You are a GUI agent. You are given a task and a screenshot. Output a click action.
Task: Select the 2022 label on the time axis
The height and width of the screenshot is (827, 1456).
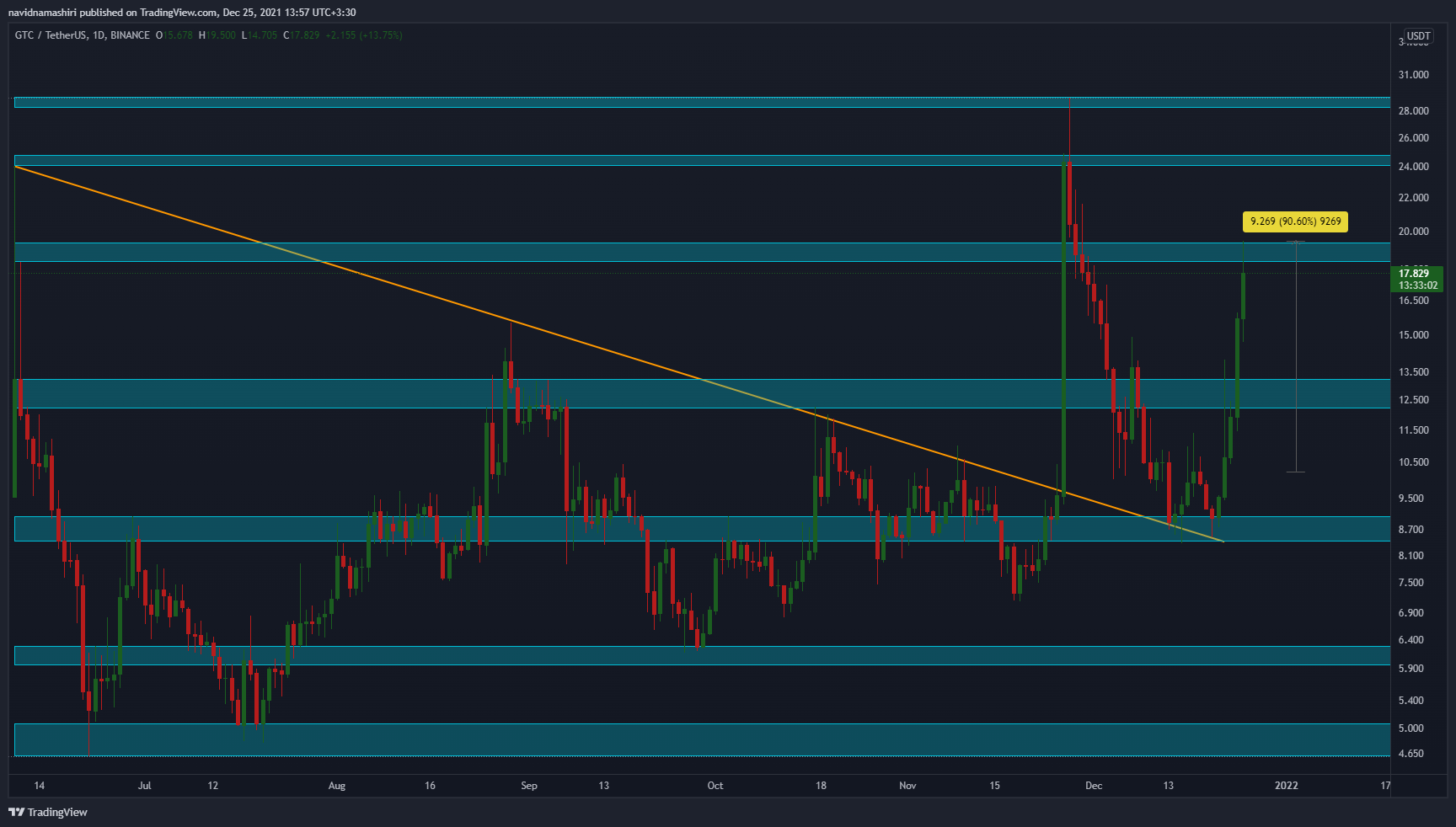point(1287,785)
